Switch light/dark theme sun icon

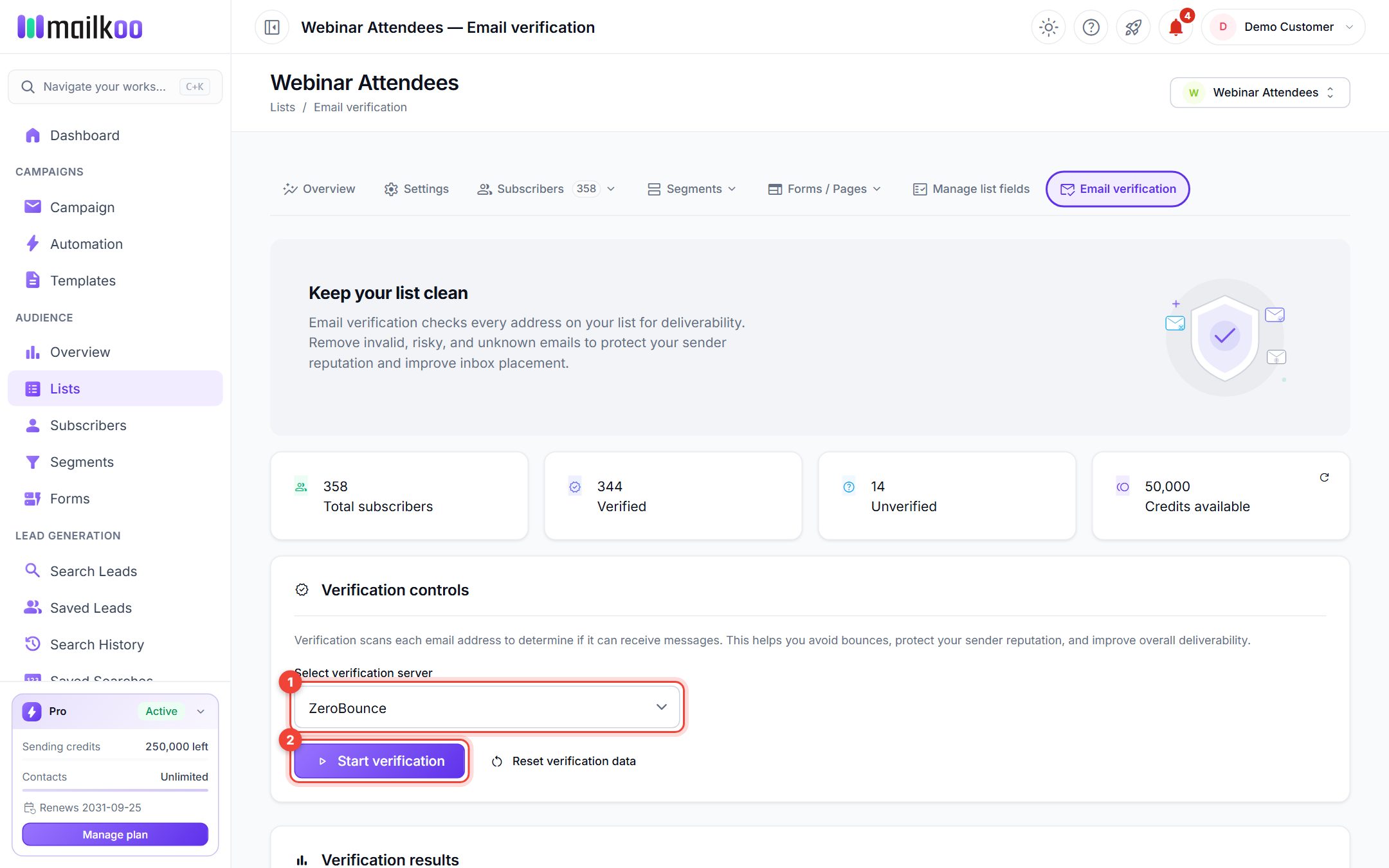[1048, 27]
